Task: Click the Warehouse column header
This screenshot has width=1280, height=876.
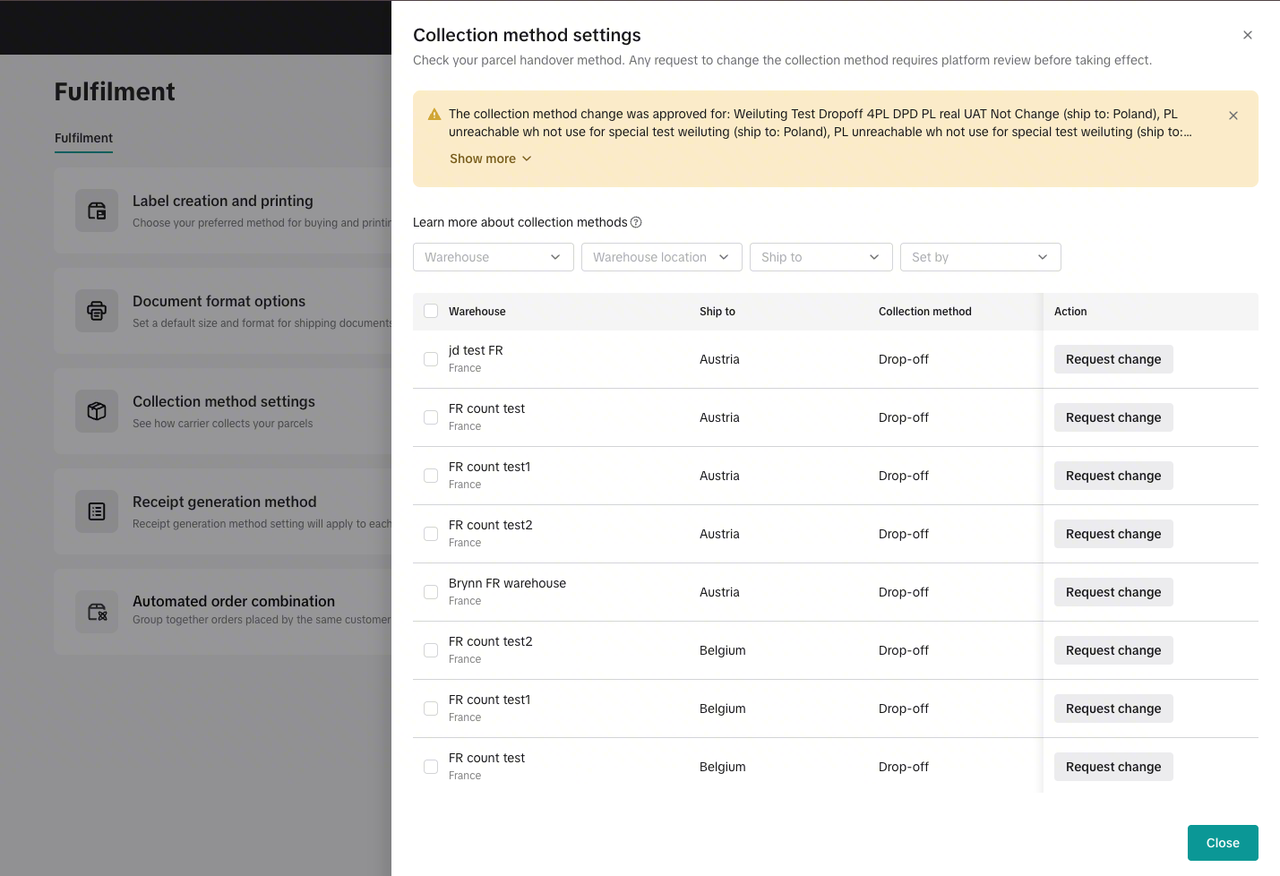Action: tap(477, 311)
